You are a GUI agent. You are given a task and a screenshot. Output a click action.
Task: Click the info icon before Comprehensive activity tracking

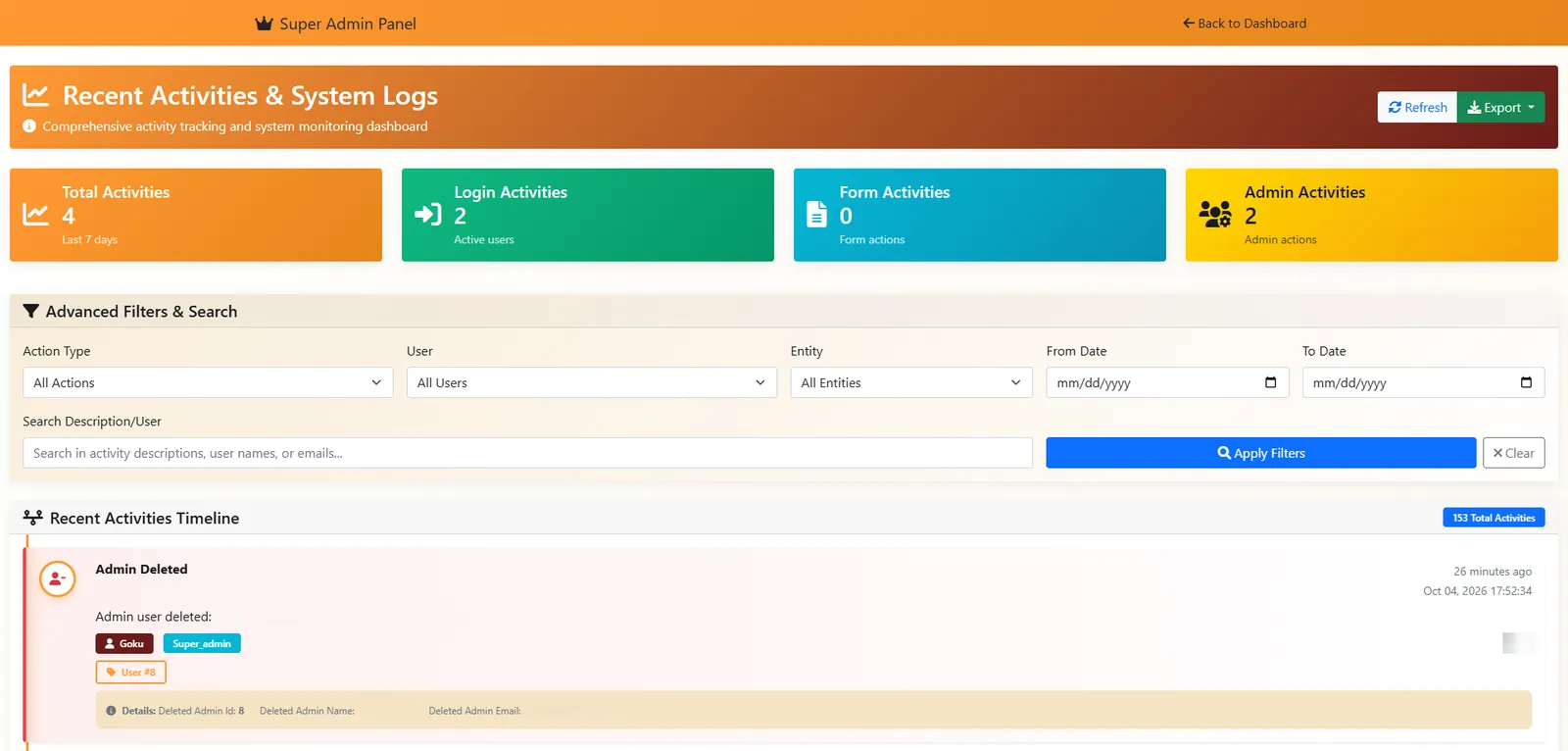click(29, 126)
